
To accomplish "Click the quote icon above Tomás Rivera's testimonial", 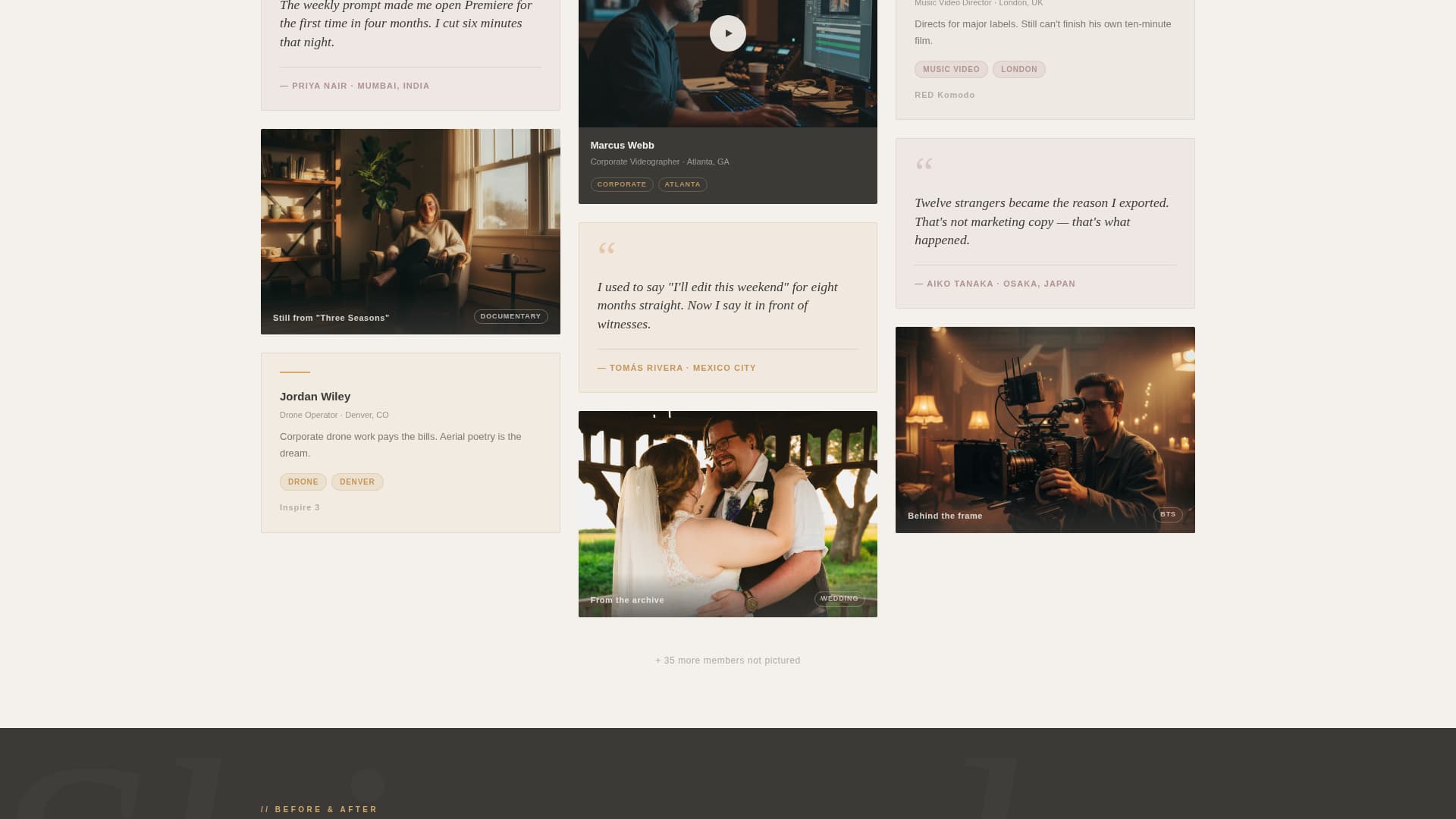I will click(x=607, y=249).
